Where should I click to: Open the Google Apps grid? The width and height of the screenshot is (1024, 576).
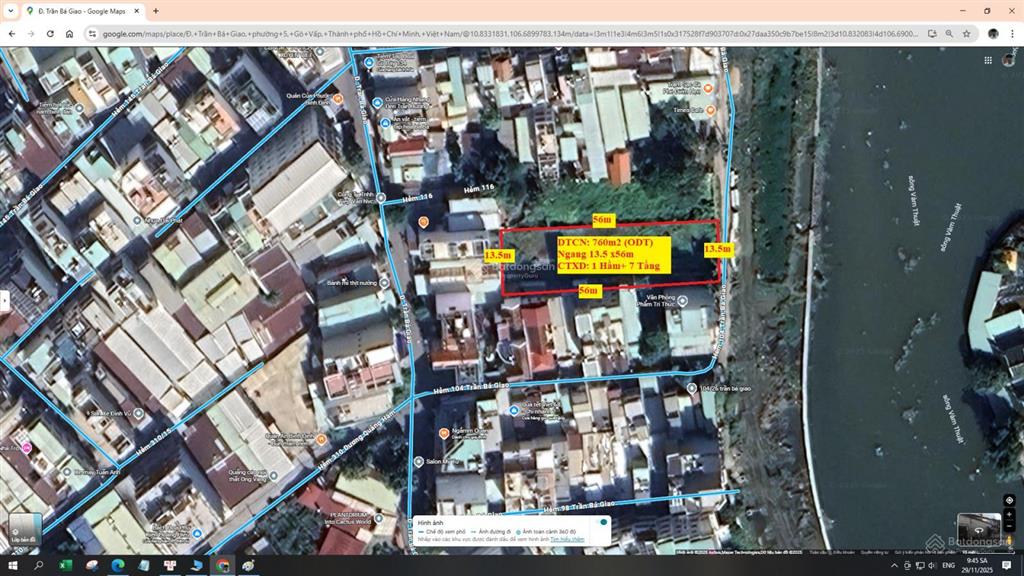[x=988, y=60]
